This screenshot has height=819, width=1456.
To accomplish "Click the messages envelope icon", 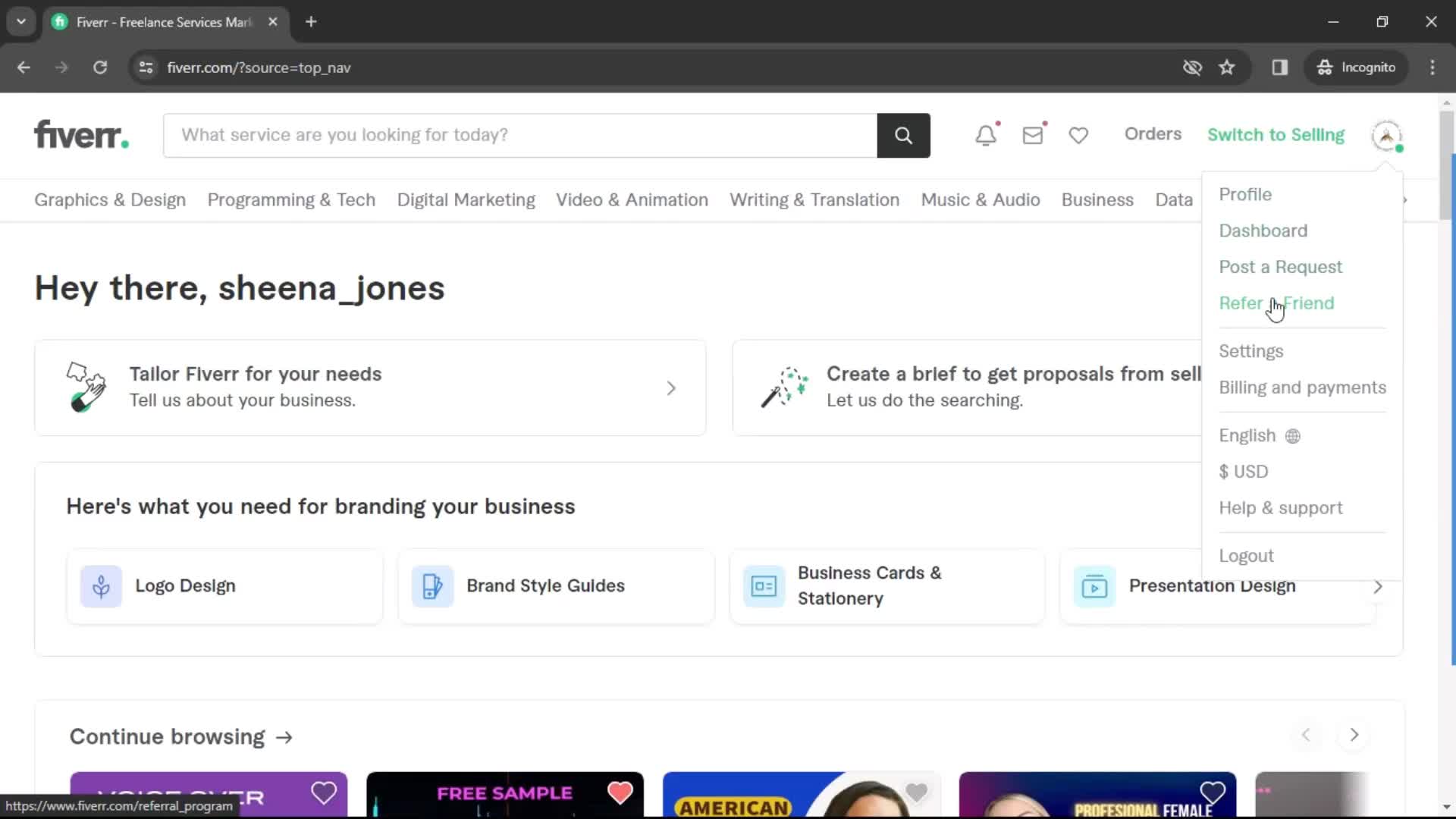I will [1032, 134].
